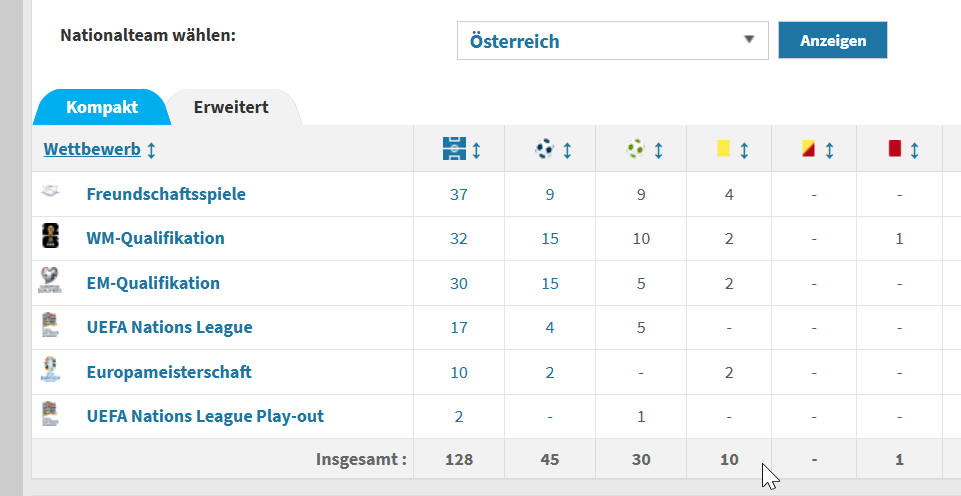Toggle sort arrows next to Wettbewerb
The height and width of the screenshot is (496, 961).
[x=151, y=150]
